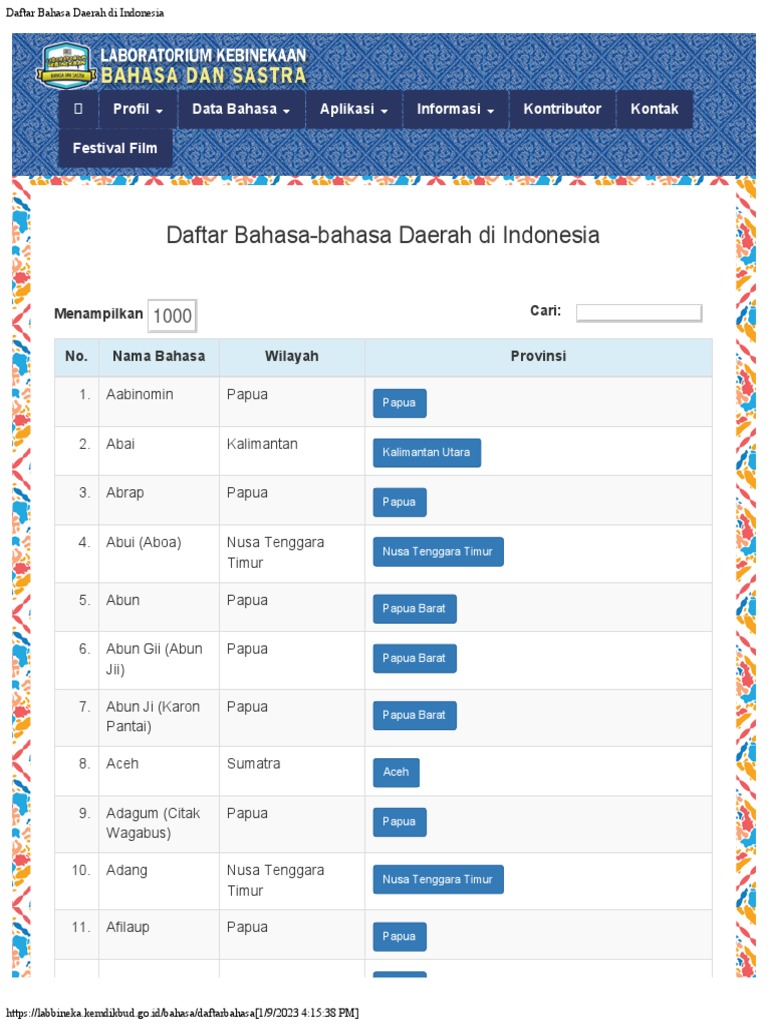Click the home icon in navbar
The image size is (768, 1024).
[x=78, y=109]
